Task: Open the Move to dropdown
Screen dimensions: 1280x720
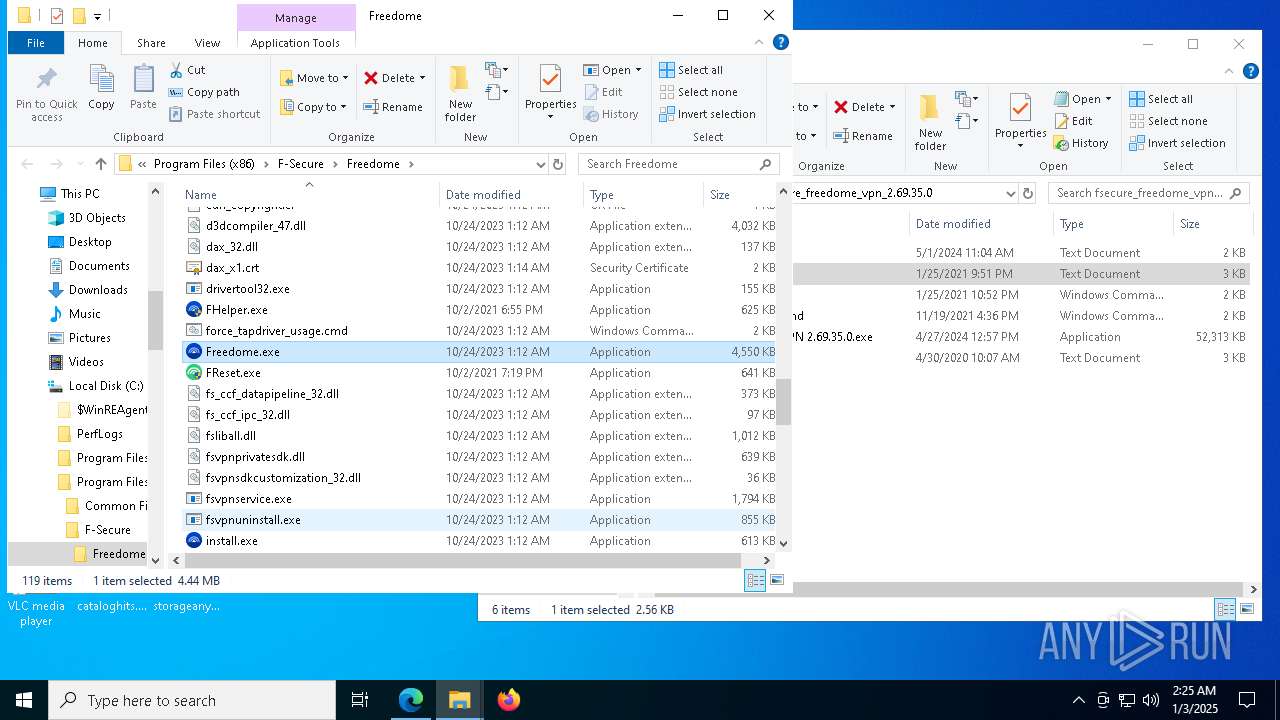Action: [x=314, y=78]
